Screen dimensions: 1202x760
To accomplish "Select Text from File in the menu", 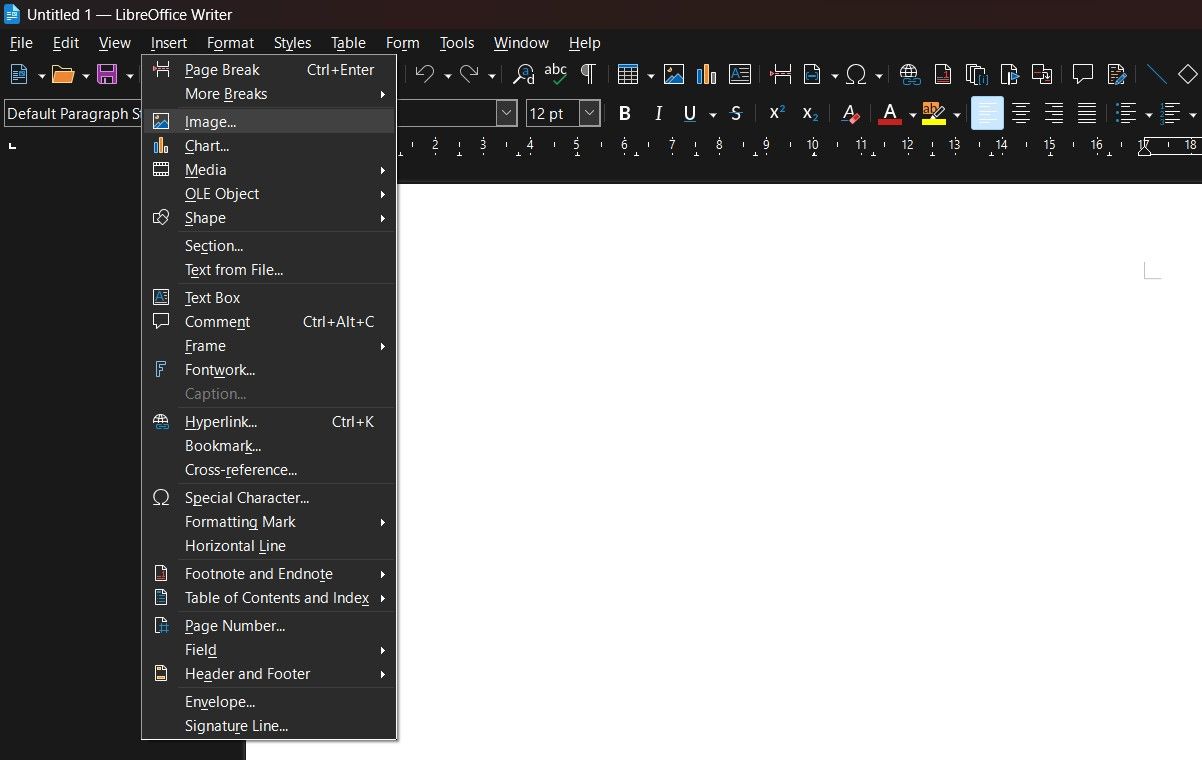I will pyautogui.click(x=233, y=270).
